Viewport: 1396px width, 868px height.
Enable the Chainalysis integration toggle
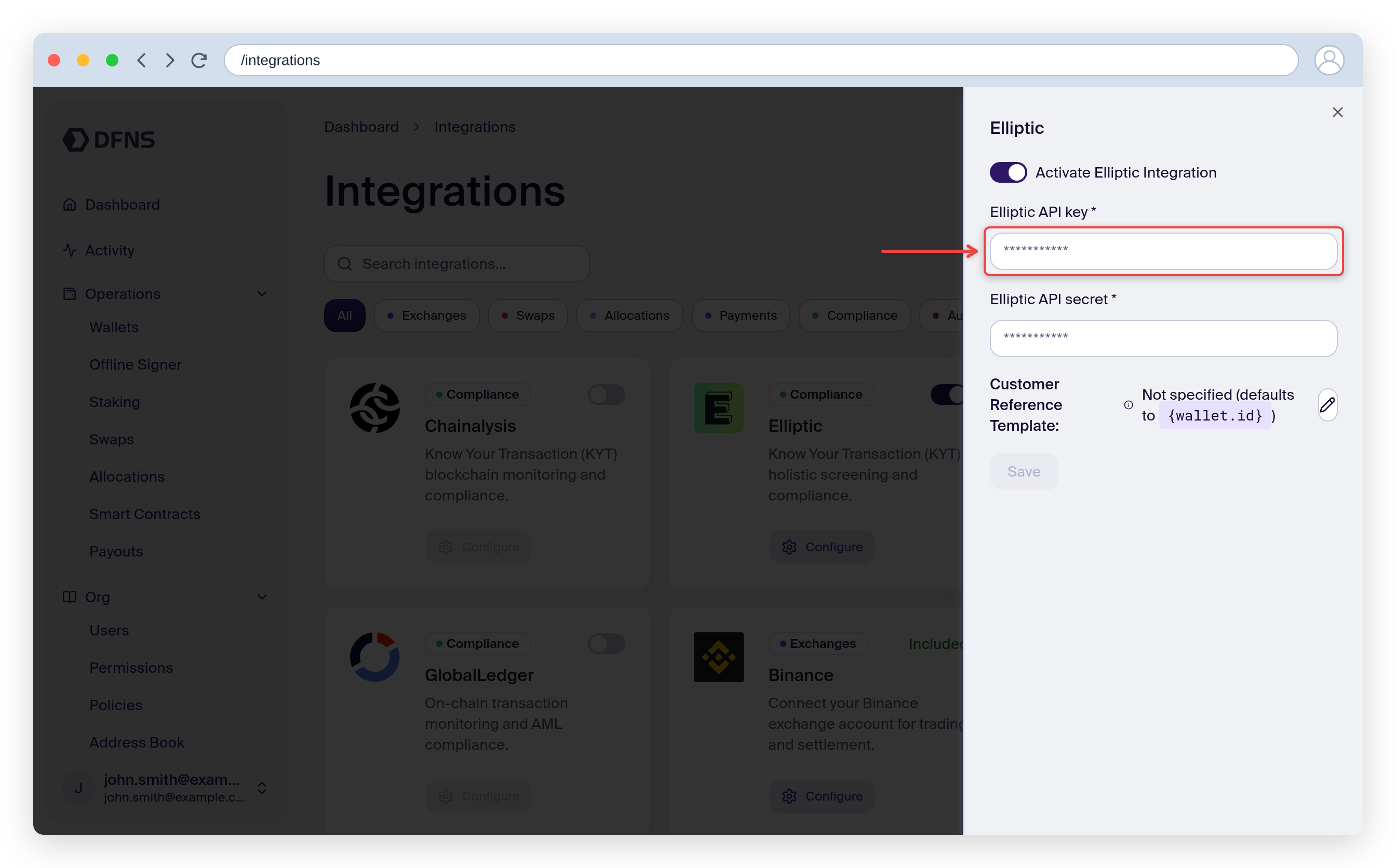click(x=607, y=395)
